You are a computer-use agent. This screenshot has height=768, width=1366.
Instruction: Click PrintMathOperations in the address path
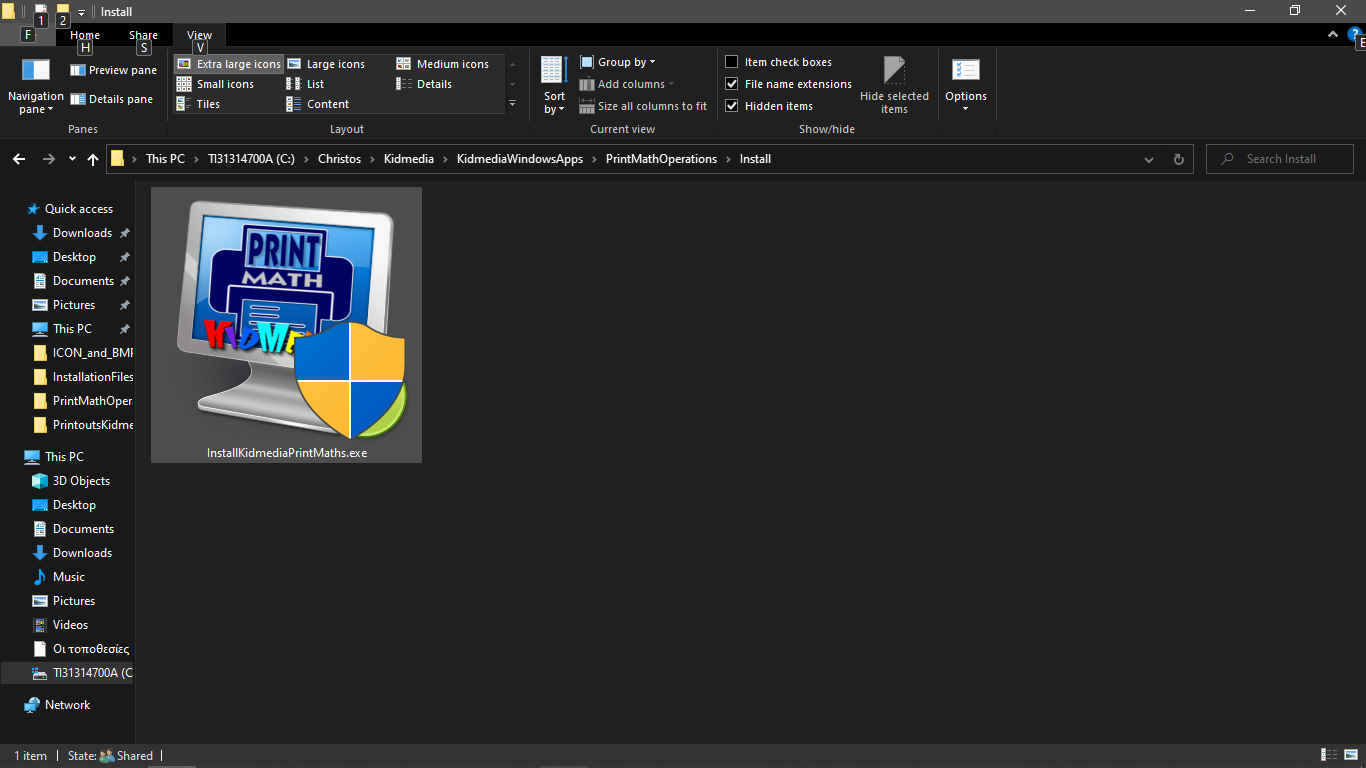[661, 159]
